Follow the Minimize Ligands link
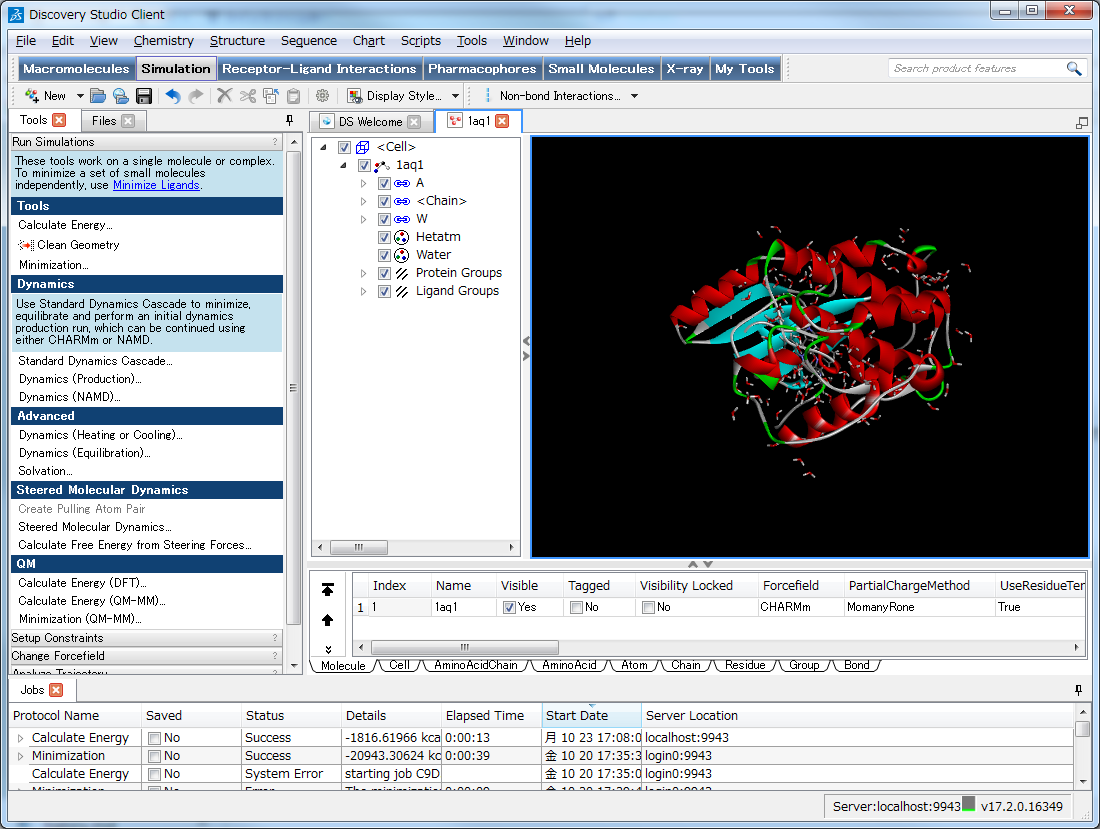Image resolution: width=1100 pixels, height=829 pixels. tap(155, 185)
